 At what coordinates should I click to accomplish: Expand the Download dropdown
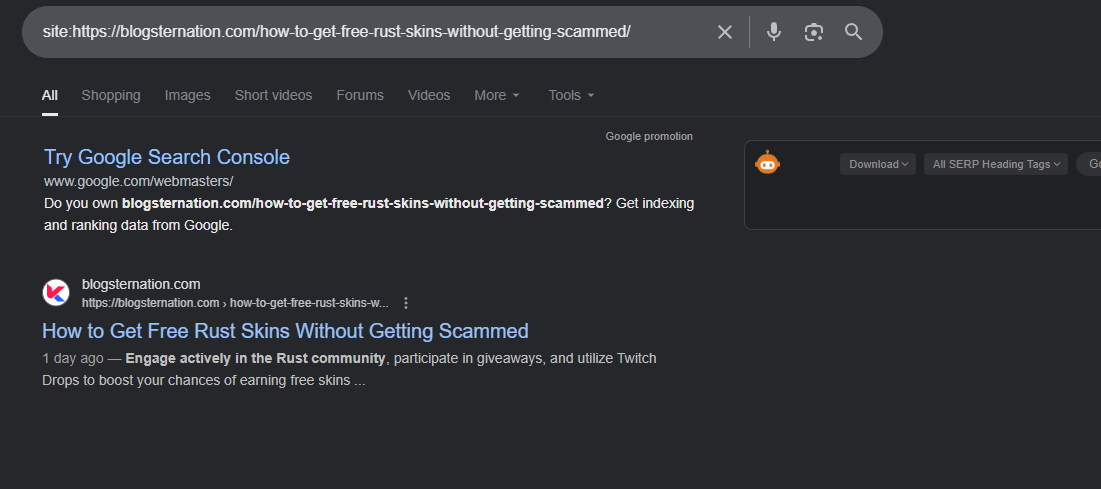tap(878, 164)
